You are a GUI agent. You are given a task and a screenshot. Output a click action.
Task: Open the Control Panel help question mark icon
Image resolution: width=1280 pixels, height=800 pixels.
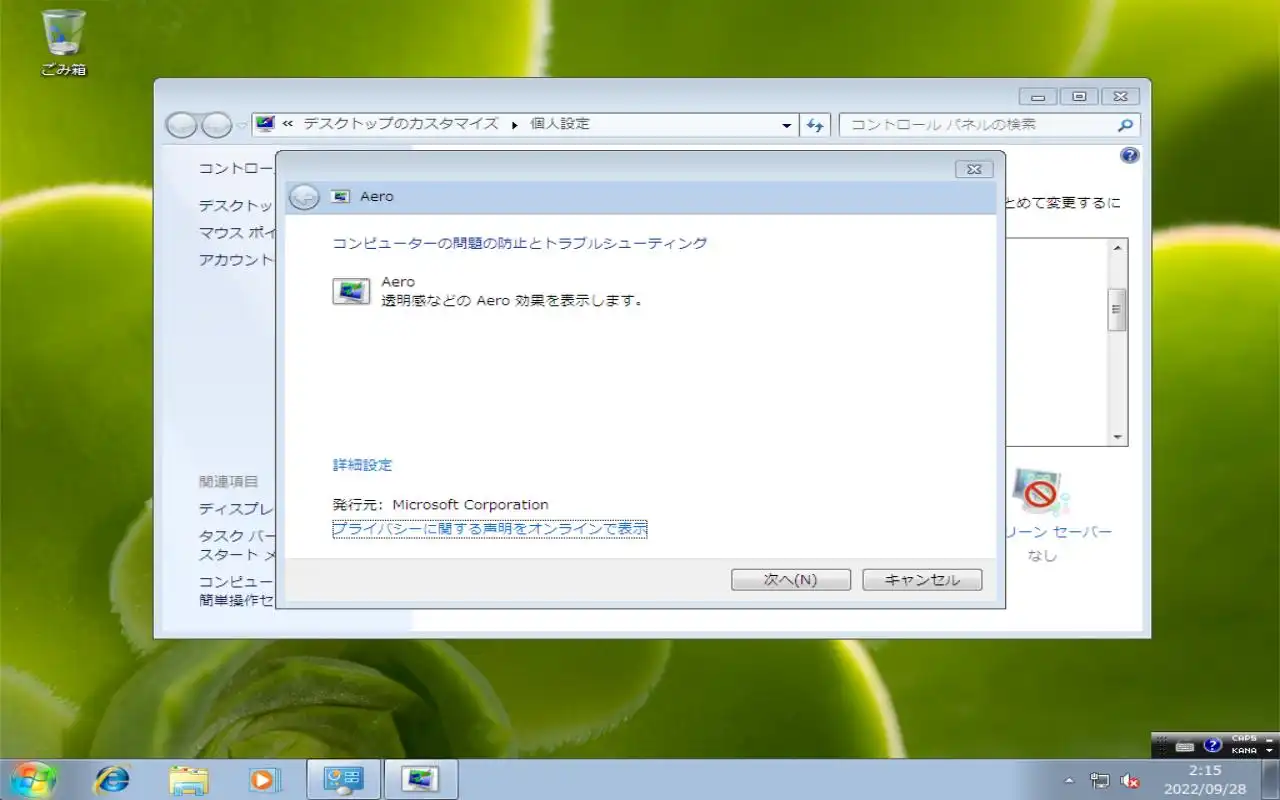coord(1130,156)
